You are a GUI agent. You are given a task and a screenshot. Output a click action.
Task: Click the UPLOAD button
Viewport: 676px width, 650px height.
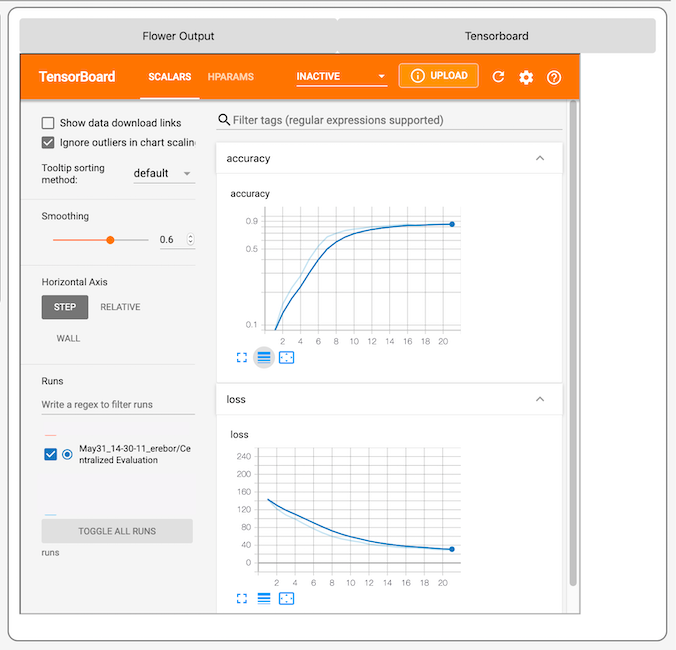pos(438,75)
